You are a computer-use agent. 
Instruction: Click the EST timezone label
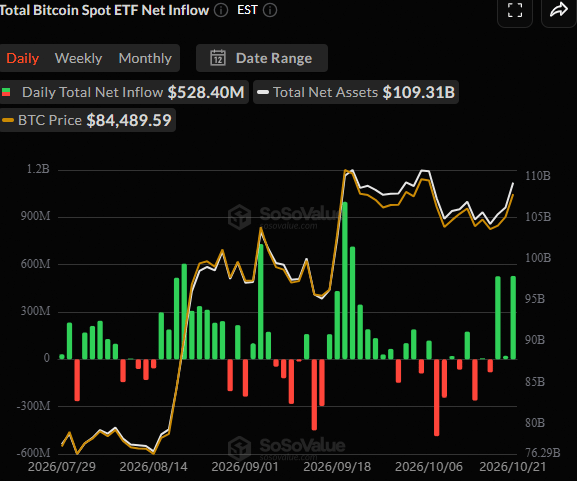[x=247, y=10]
